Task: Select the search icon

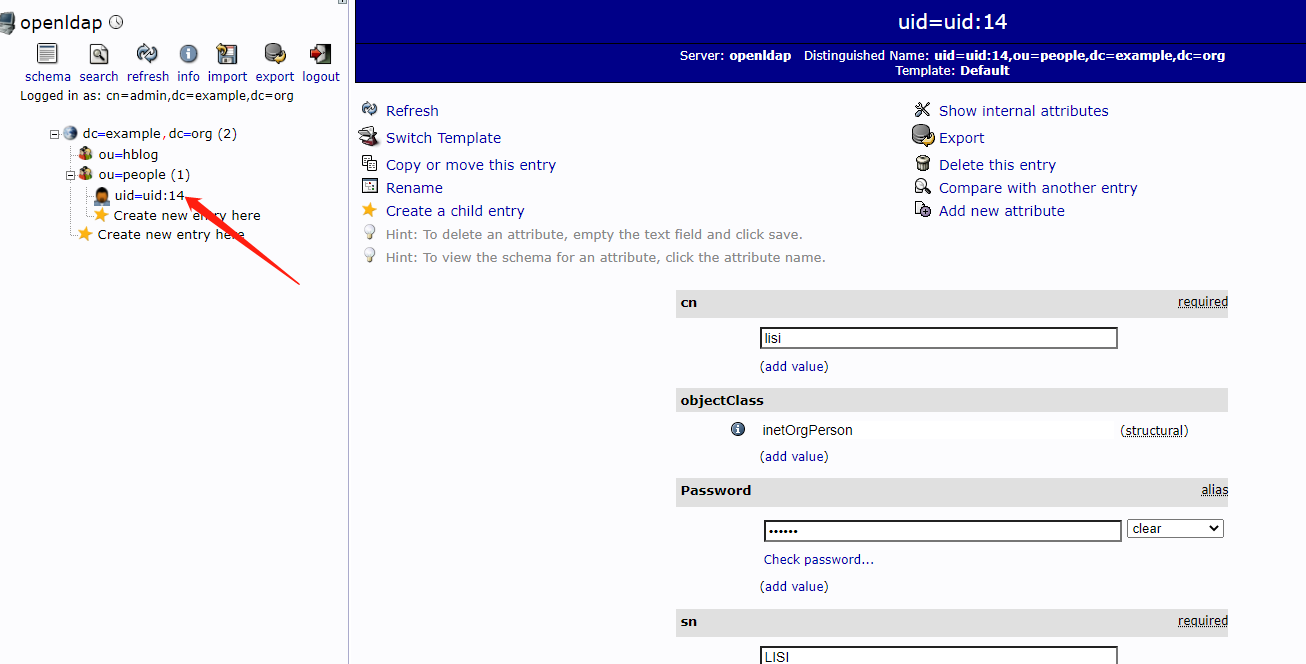Action: [x=98, y=55]
